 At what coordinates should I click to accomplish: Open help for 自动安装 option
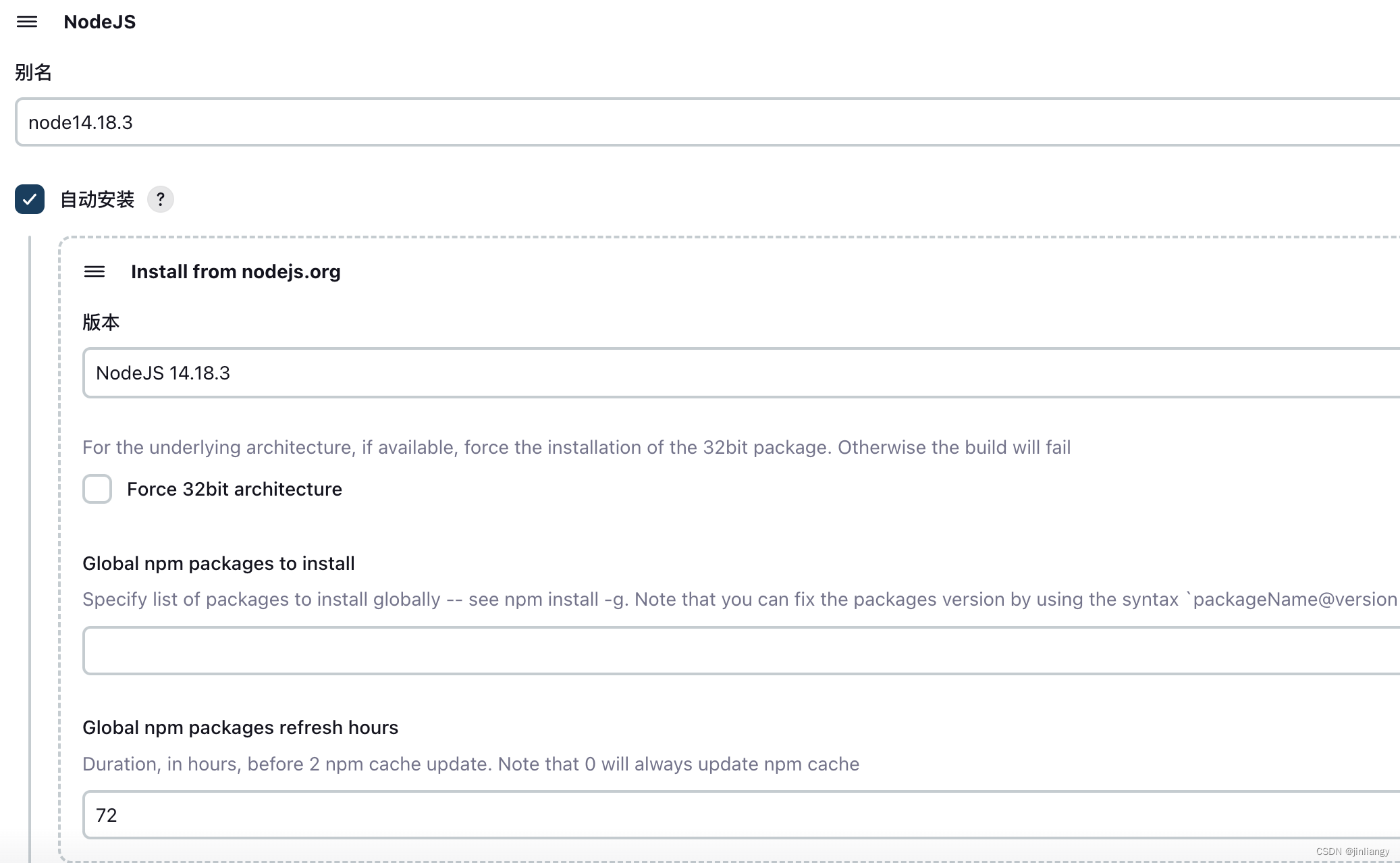[x=161, y=199]
